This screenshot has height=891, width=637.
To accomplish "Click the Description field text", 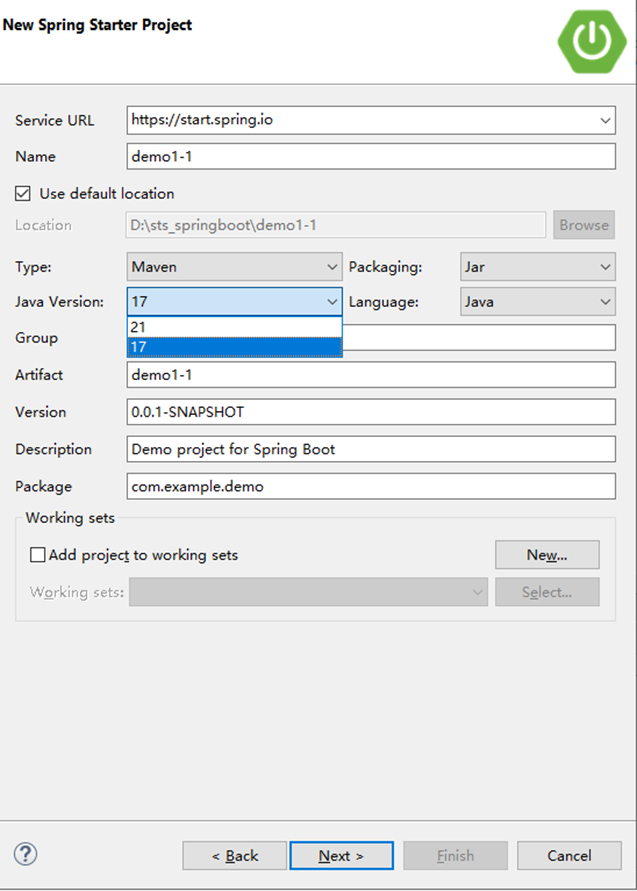I will pos(370,449).
